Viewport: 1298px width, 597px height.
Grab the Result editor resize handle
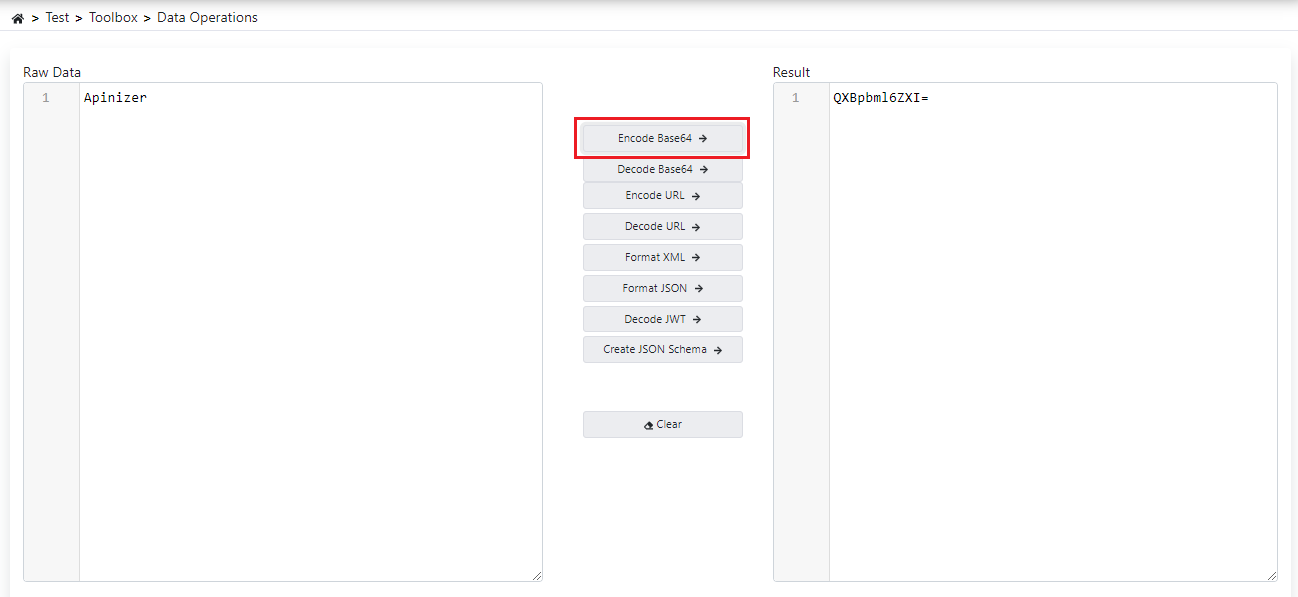coord(1271,575)
